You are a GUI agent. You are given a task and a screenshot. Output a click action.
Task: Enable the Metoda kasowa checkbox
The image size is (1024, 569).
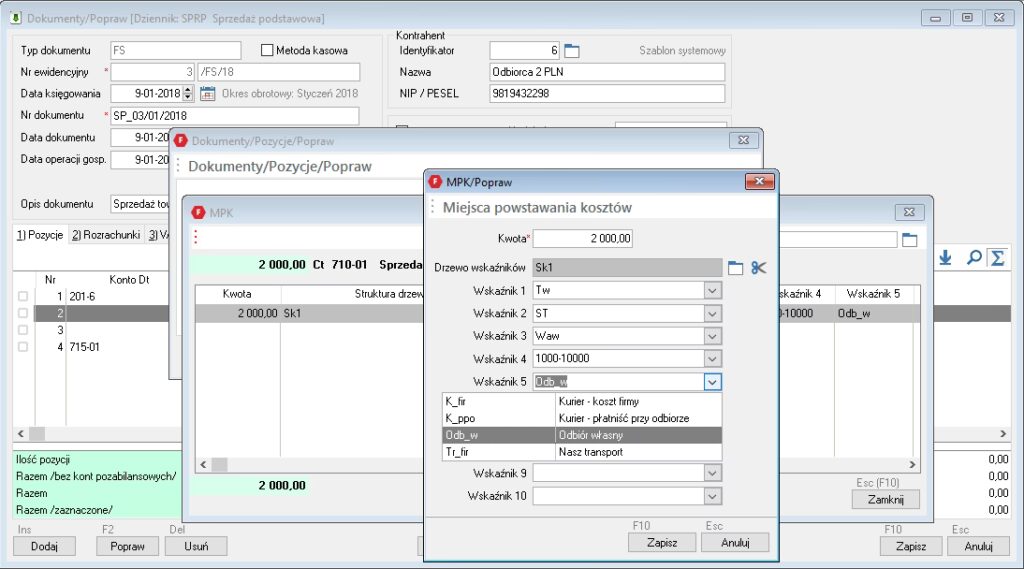click(267, 50)
